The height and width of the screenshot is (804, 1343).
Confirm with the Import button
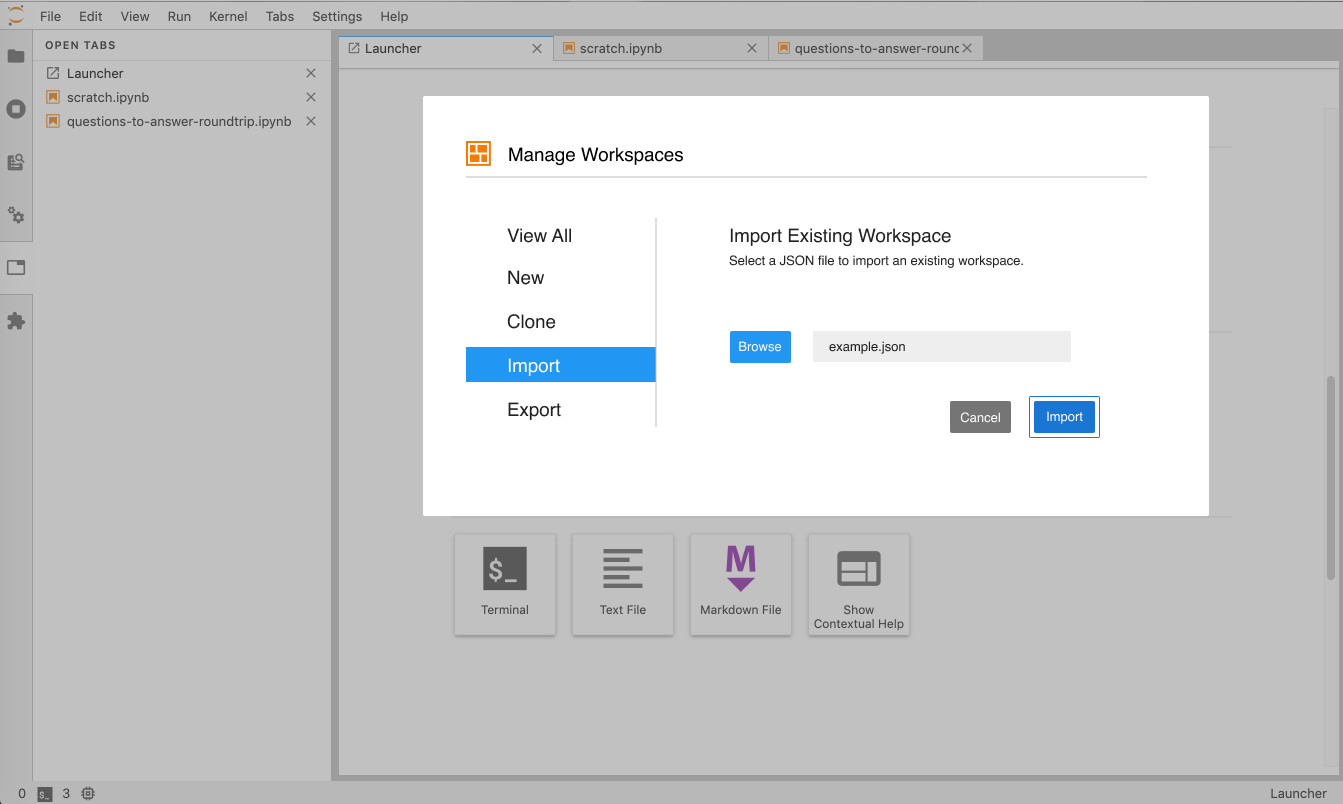pos(1064,416)
